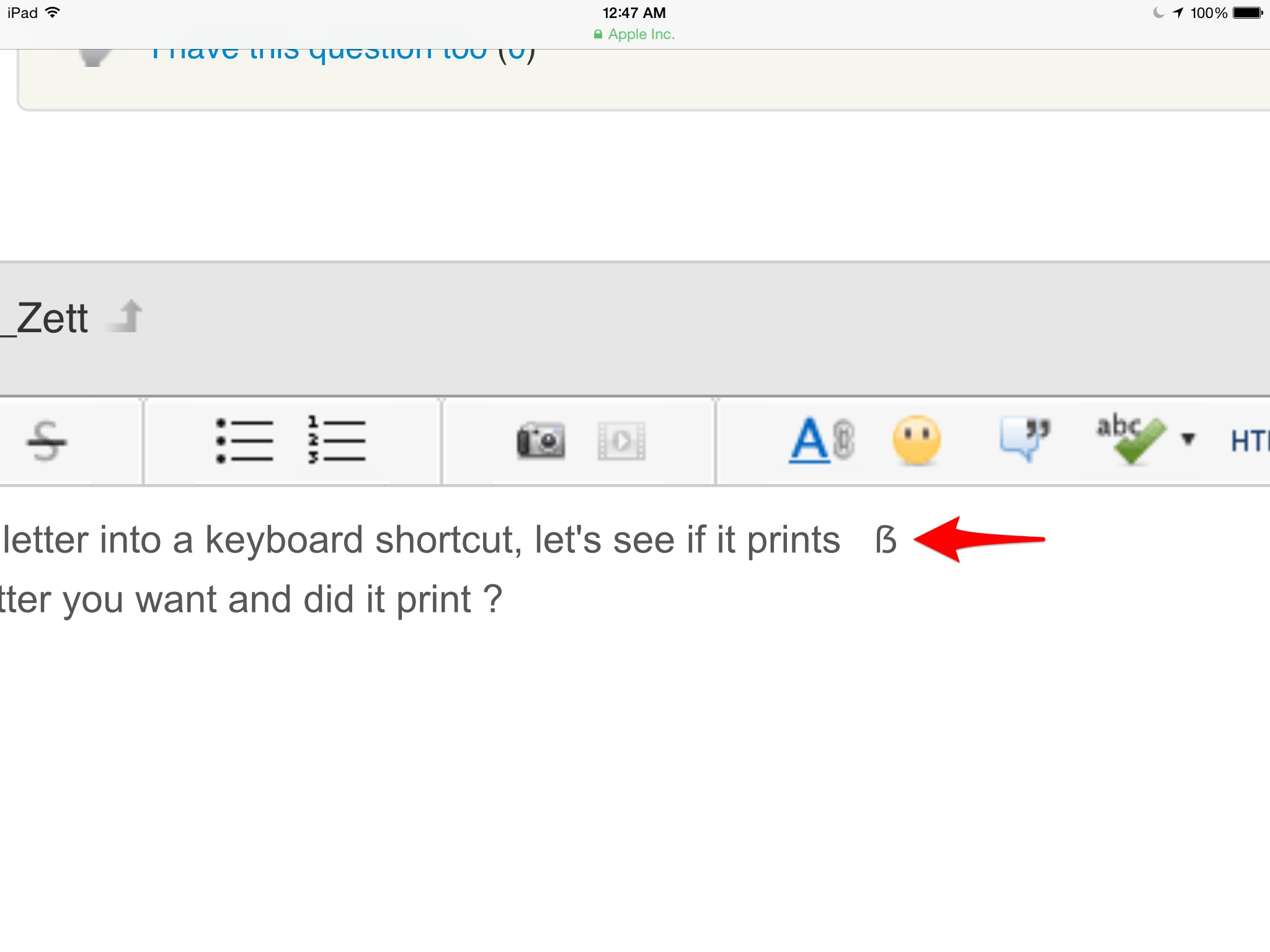Toggle strikethrough text formatting
This screenshot has height=952, width=1270.
[47, 441]
